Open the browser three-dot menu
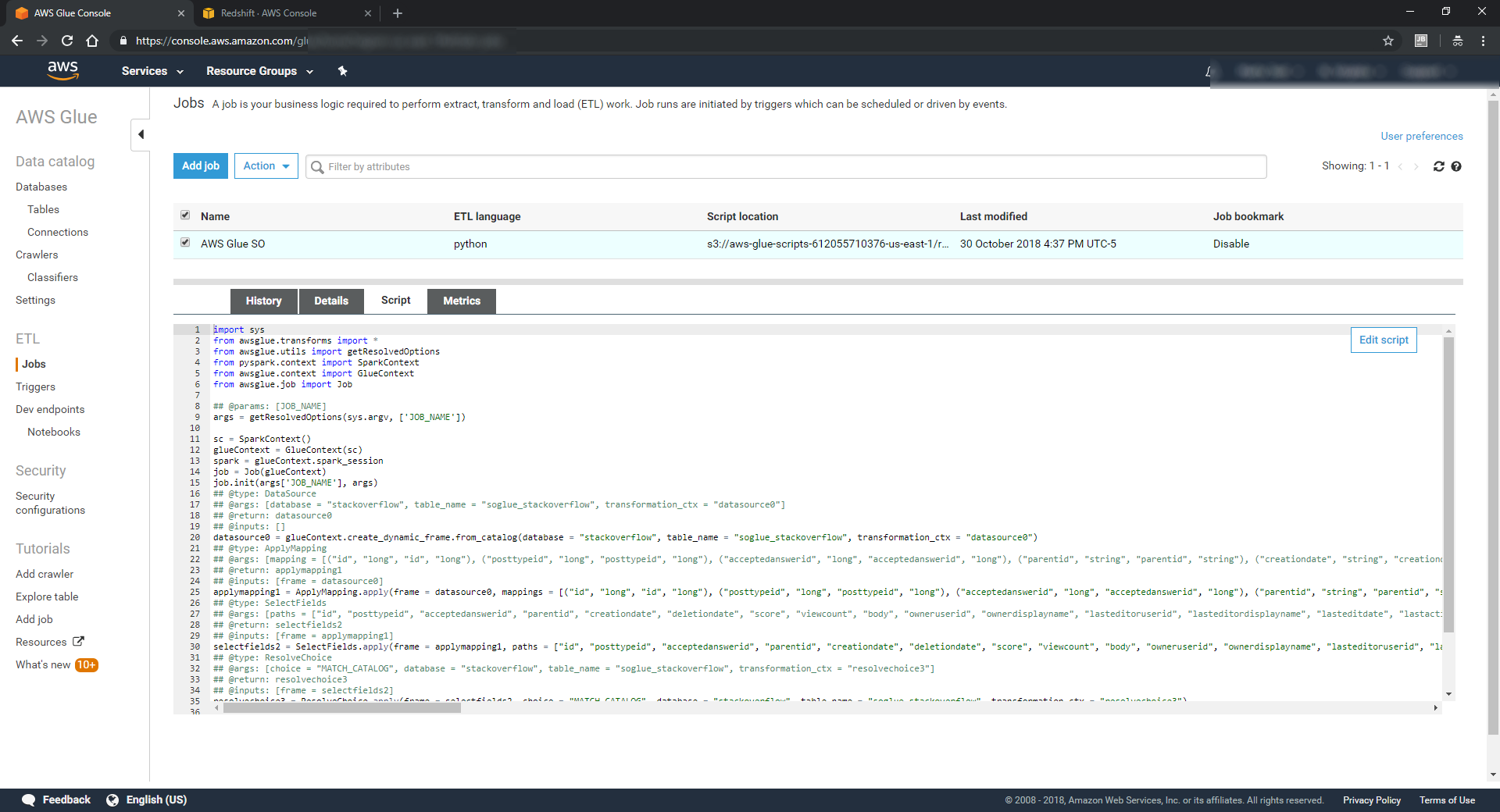 (x=1483, y=41)
